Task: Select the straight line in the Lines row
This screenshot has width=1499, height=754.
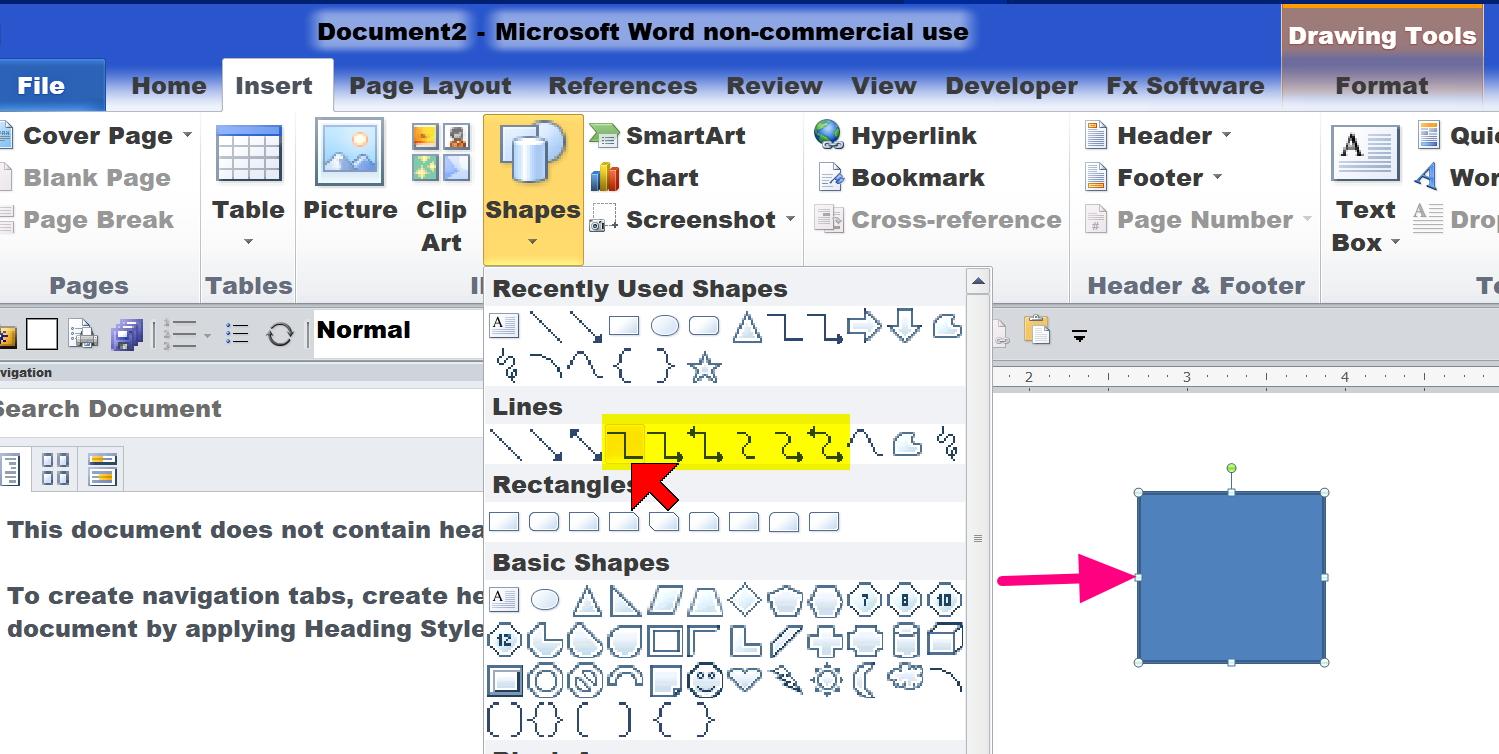Action: (x=507, y=443)
